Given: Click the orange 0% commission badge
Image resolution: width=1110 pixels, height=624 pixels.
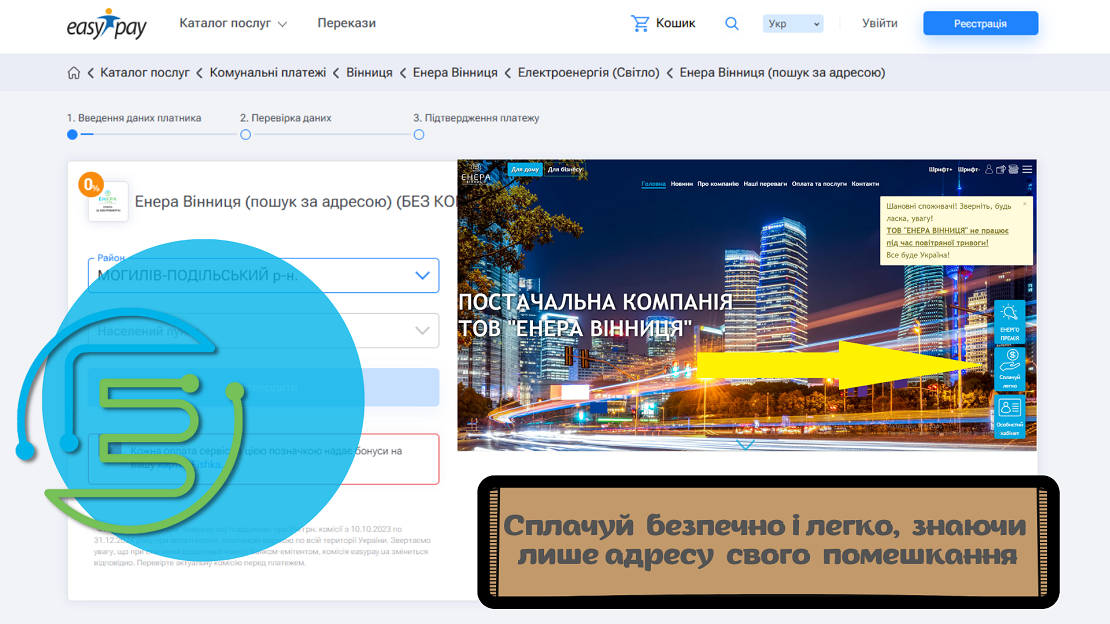Looking at the screenshot, I should [91, 185].
